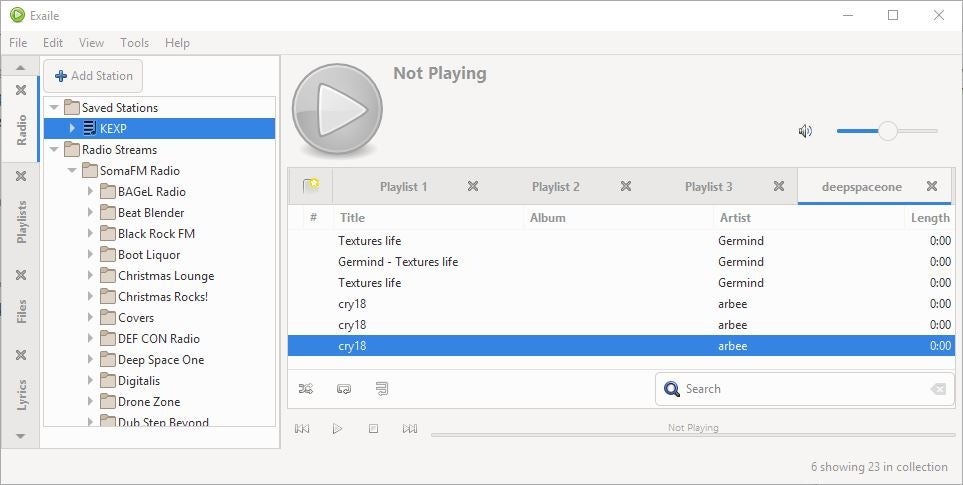Open a new playlist tab with the star icon
Screen dimensions: 963x485
coord(310,187)
